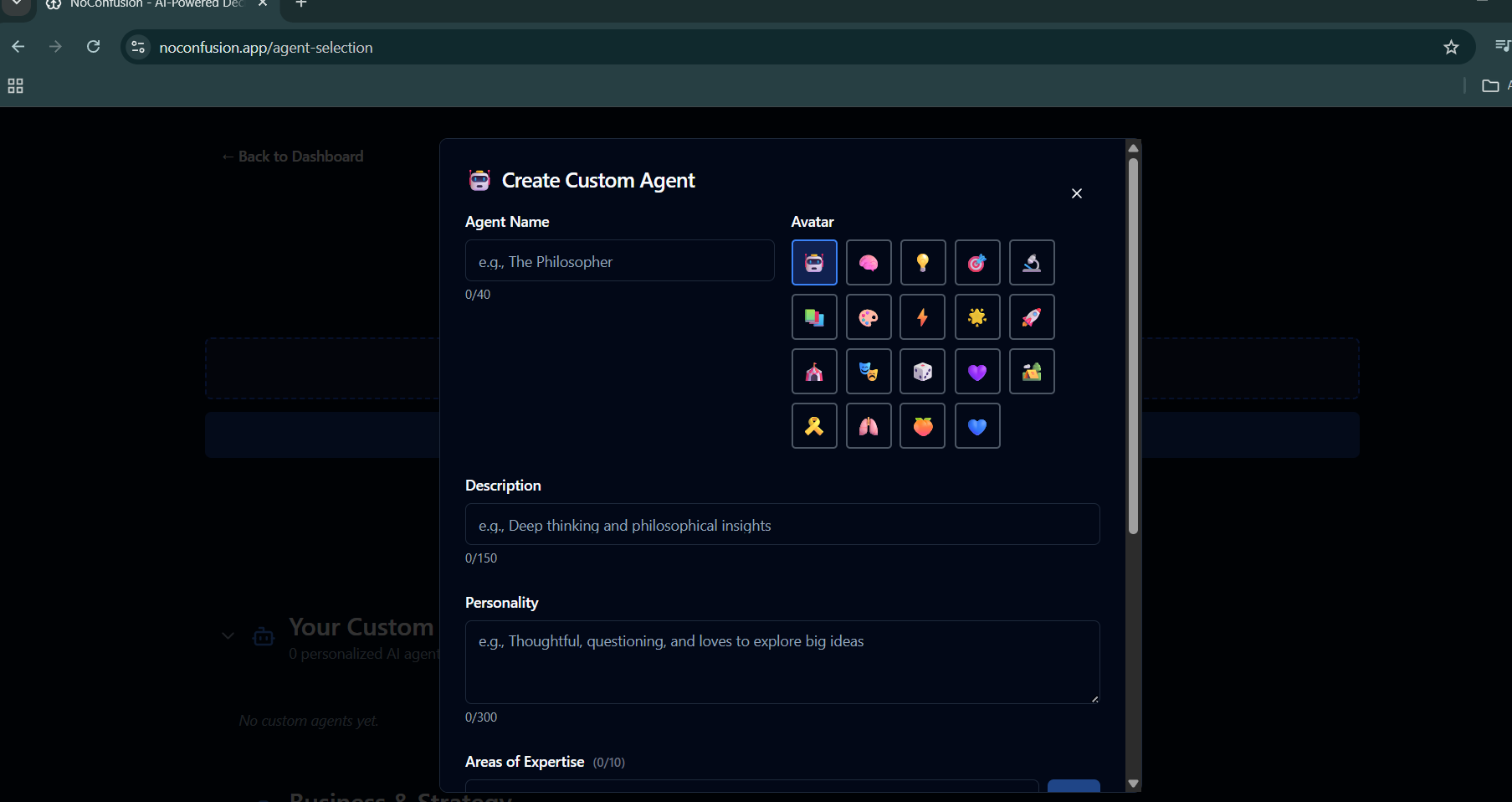Screen dimensions: 1512x802
Task: Click the '0/150' character counter
Action: point(481,558)
